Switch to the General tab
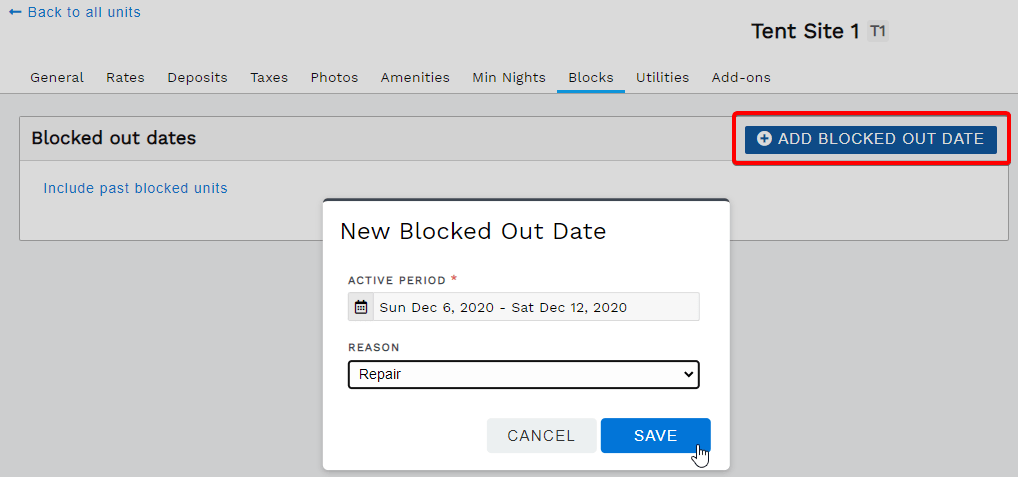1018x477 pixels. pos(57,78)
